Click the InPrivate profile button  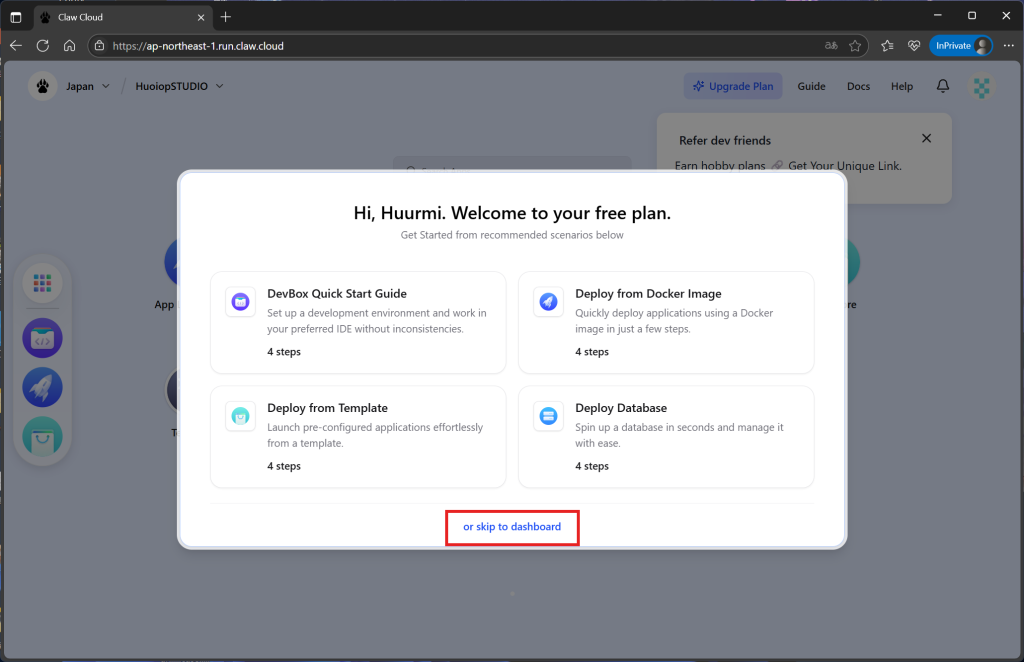coord(961,46)
